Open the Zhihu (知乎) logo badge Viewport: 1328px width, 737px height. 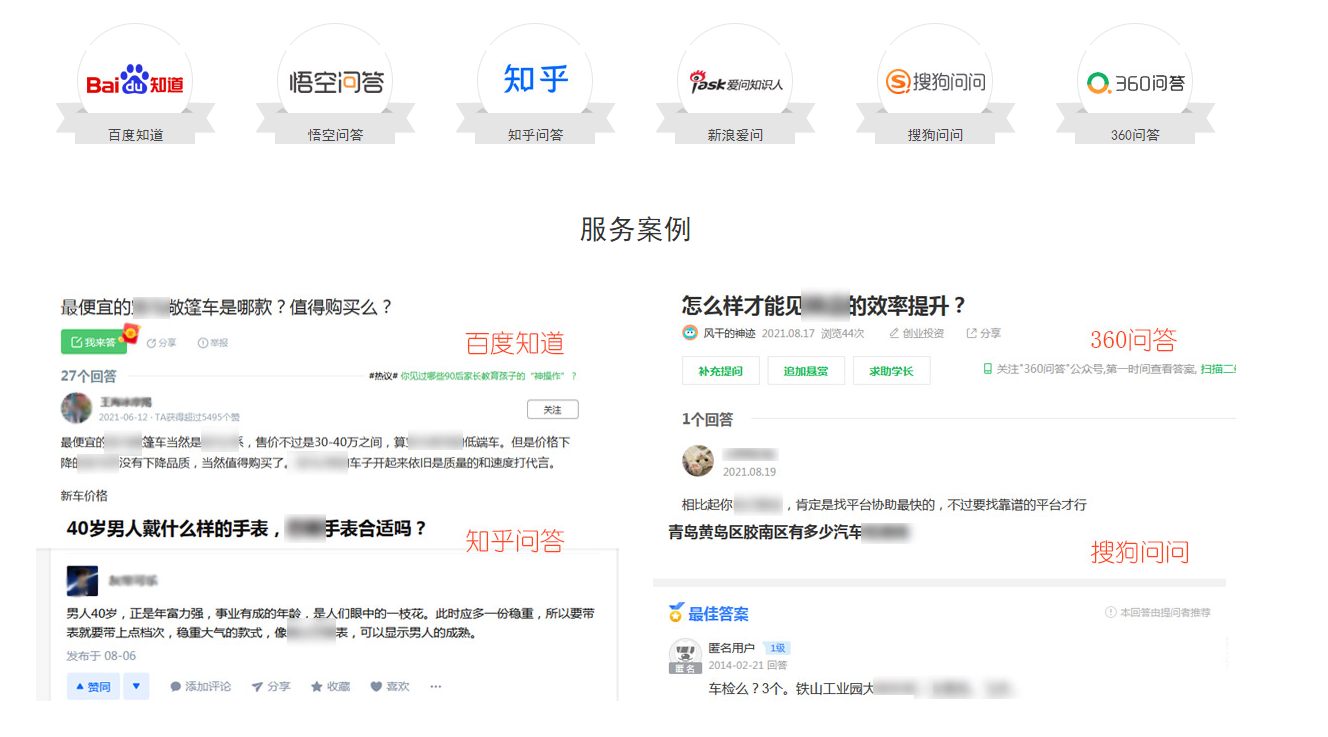coord(535,79)
